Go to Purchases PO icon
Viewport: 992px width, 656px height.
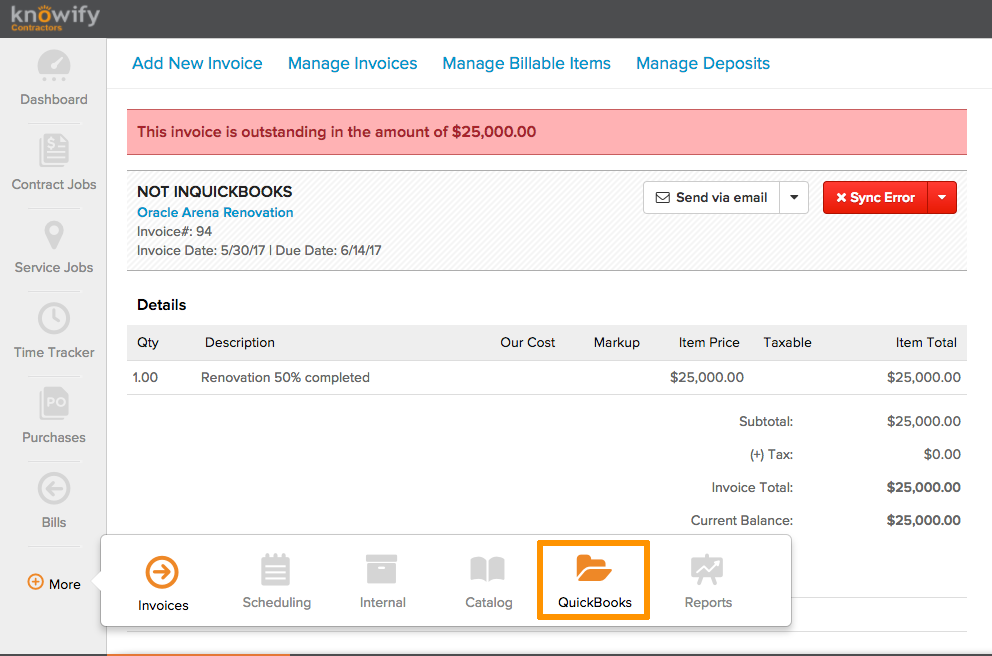(54, 404)
